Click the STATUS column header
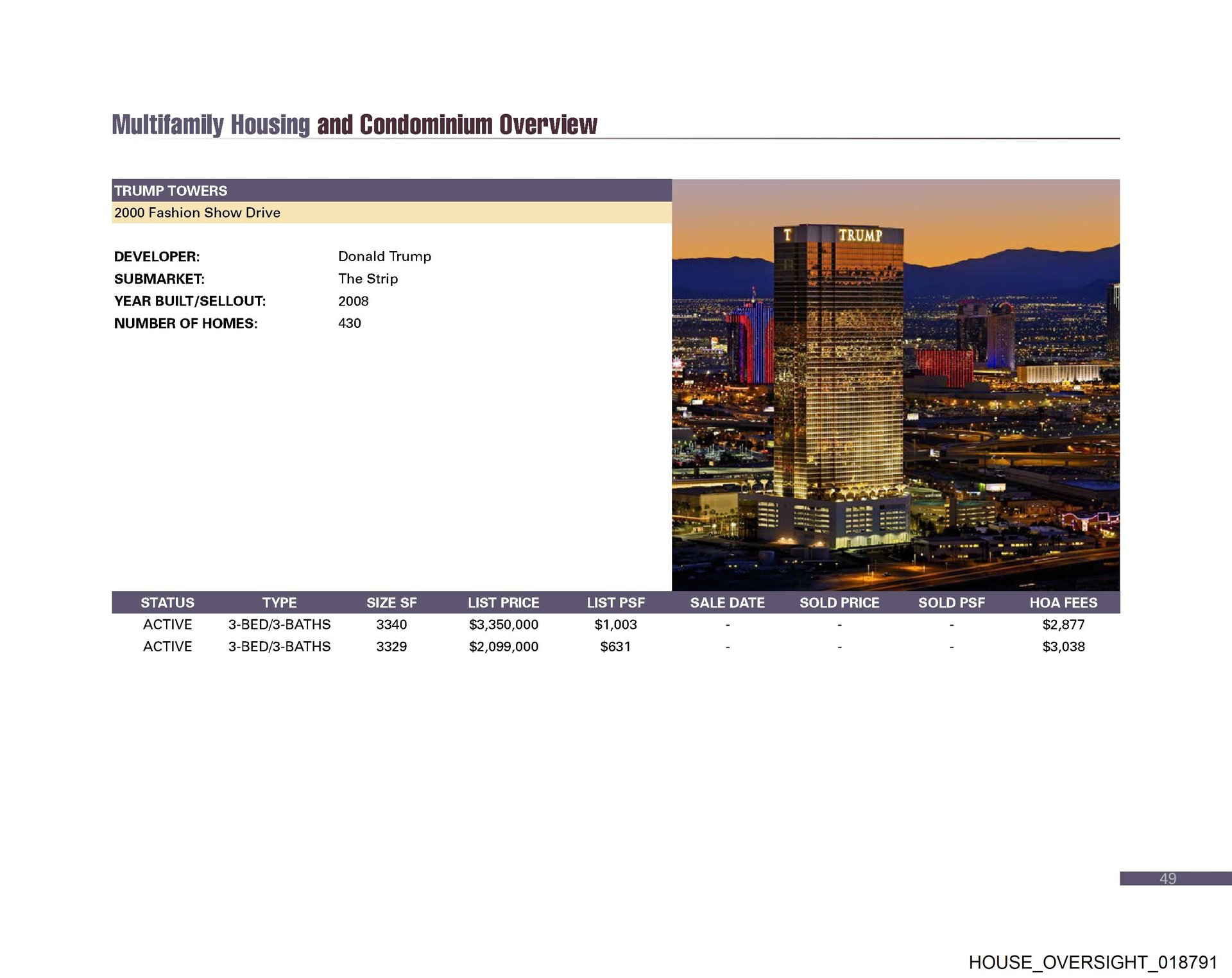This screenshot has width=1232, height=978. (x=167, y=603)
